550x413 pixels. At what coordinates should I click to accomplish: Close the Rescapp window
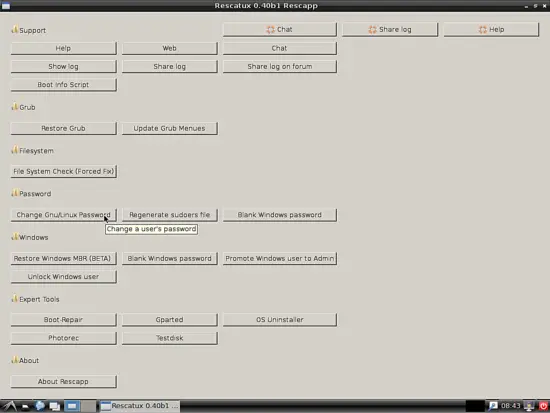(x=544, y=6)
